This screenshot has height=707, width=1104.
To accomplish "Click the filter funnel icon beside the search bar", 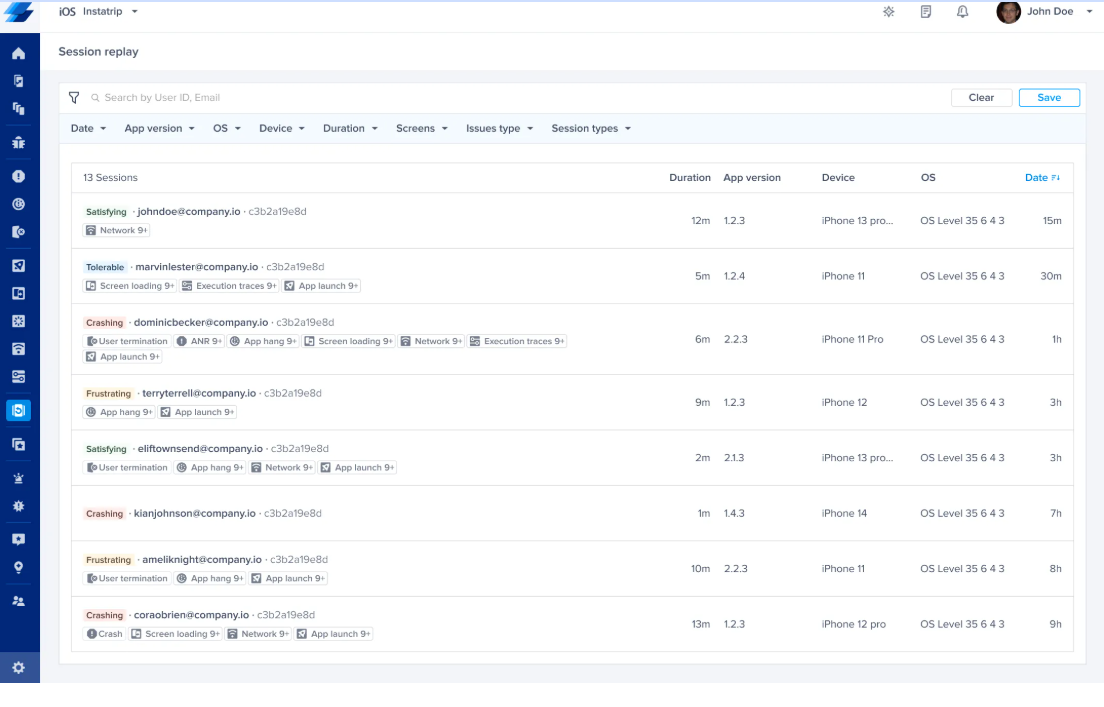I will pos(74,97).
